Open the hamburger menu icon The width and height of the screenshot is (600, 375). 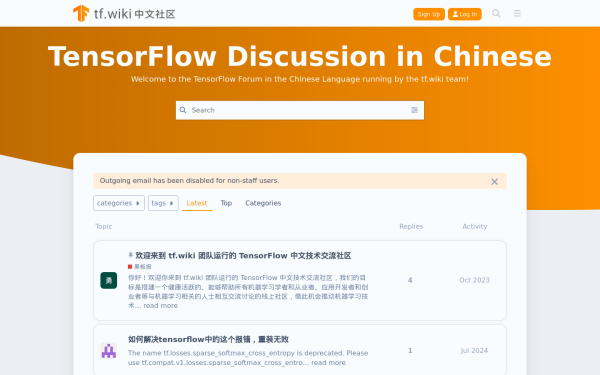click(517, 13)
